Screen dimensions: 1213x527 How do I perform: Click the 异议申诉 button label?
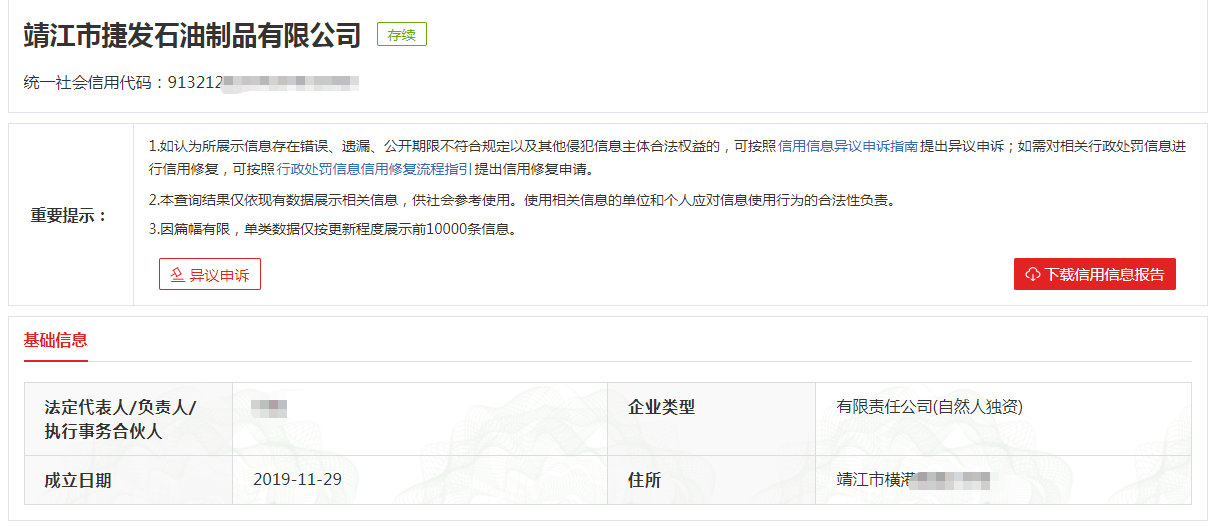pos(219,275)
